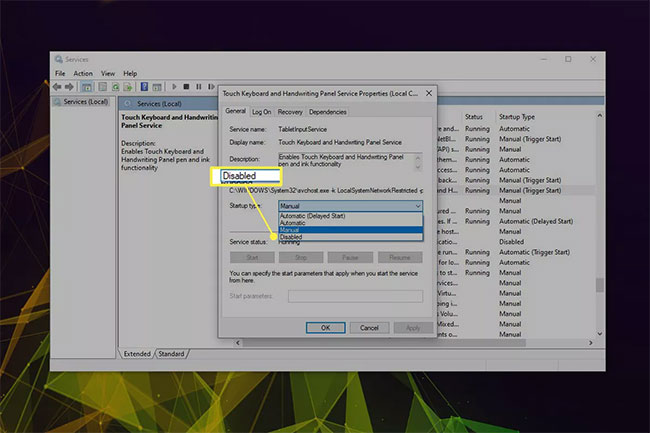Minimize the Services window

point(544,59)
